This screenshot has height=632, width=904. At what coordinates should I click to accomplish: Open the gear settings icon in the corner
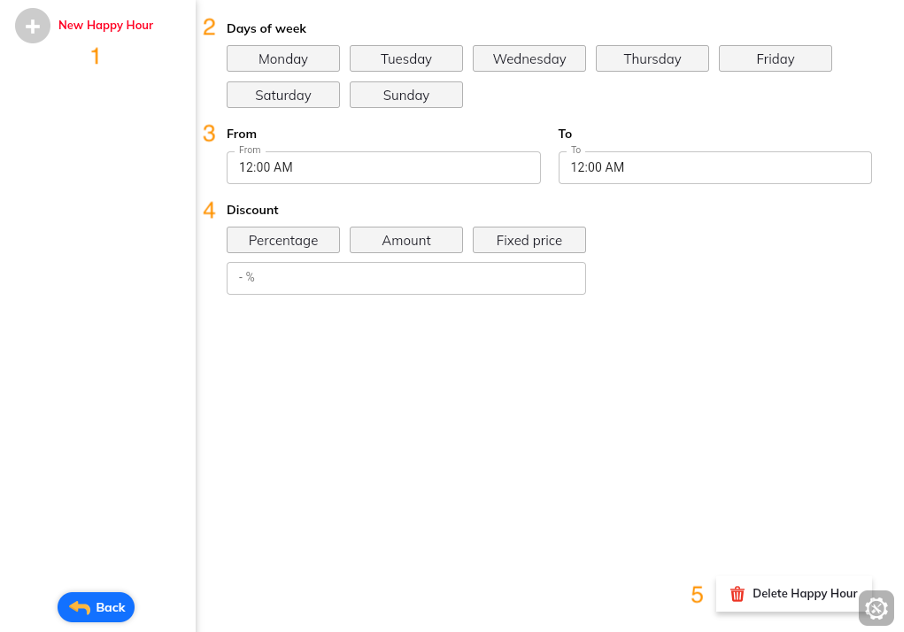[x=876, y=608]
